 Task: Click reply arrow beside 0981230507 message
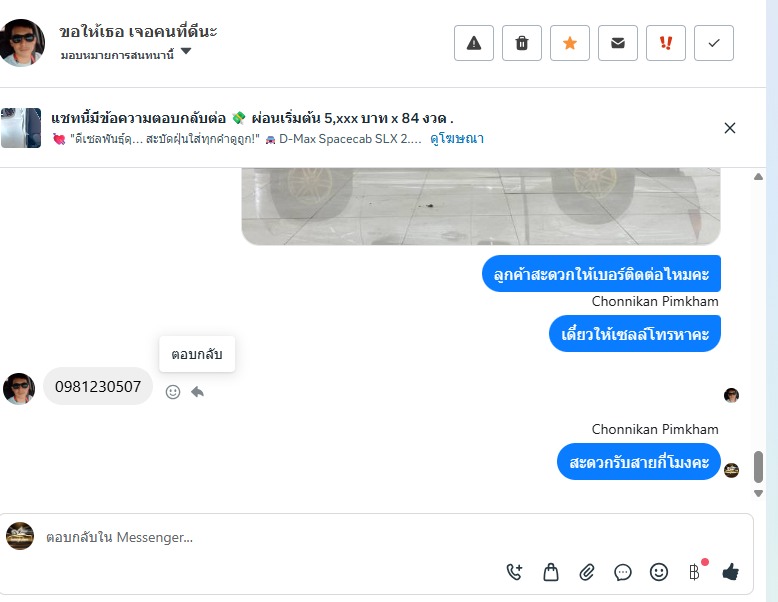pyautogui.click(x=197, y=392)
